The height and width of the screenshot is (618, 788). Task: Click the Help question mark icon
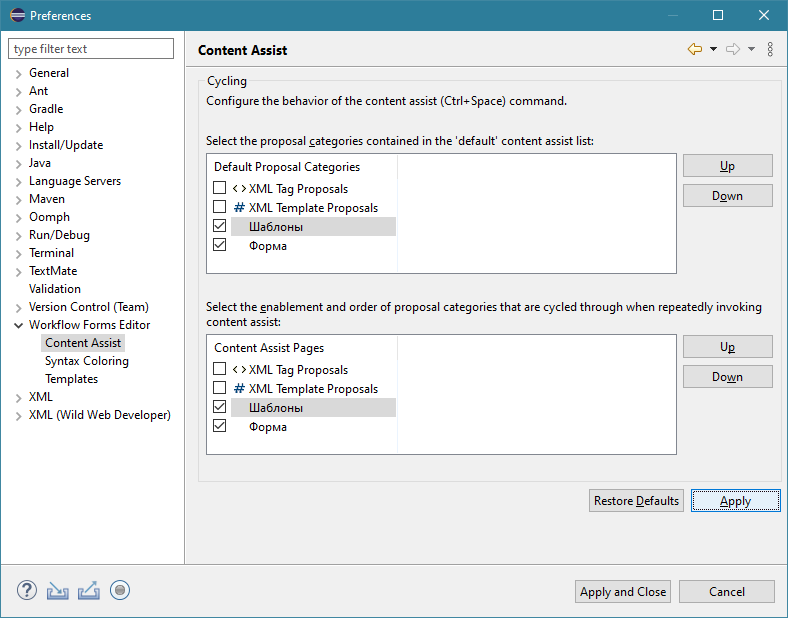coord(27,590)
